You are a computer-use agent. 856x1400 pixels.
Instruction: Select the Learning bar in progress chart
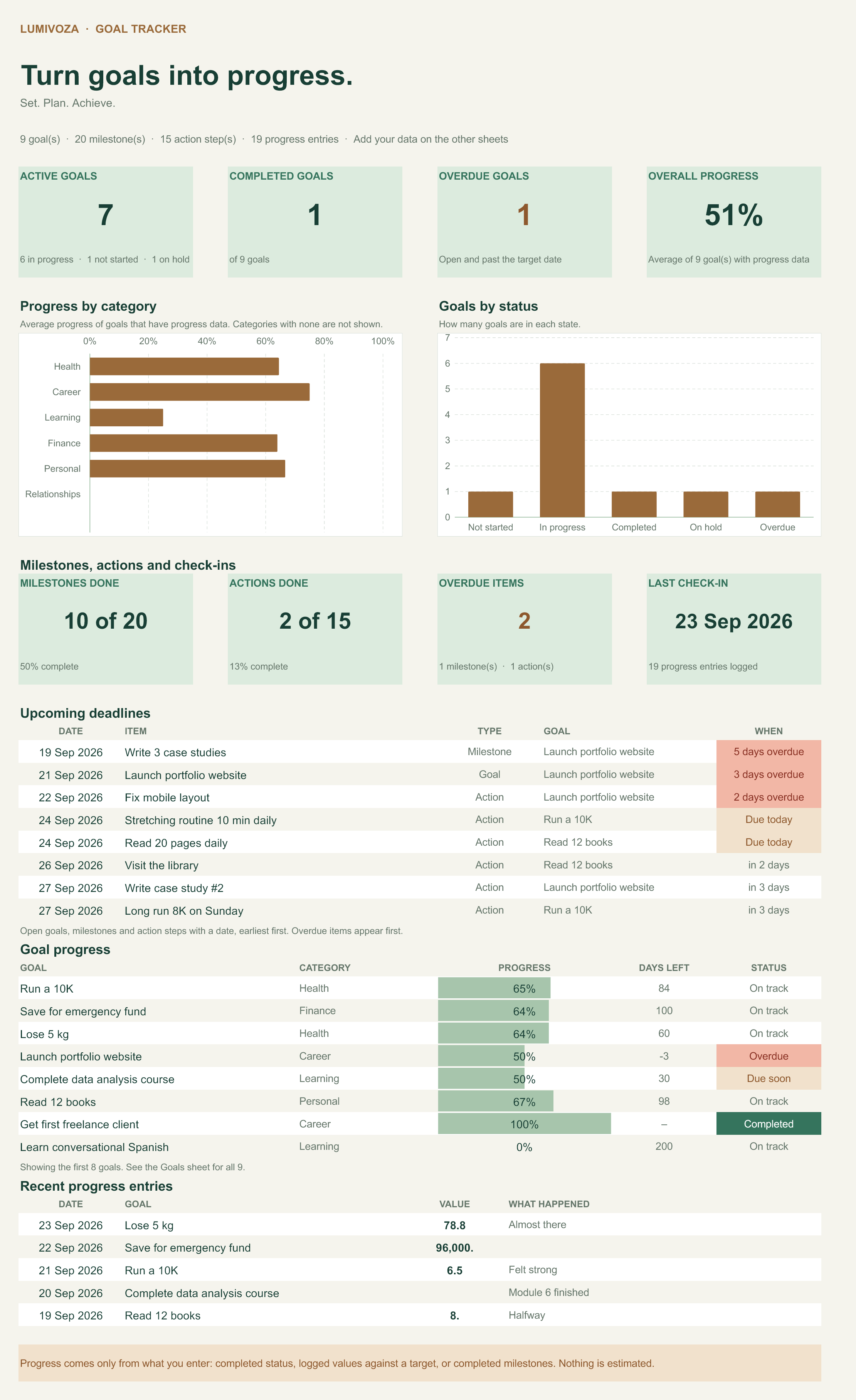click(126, 417)
